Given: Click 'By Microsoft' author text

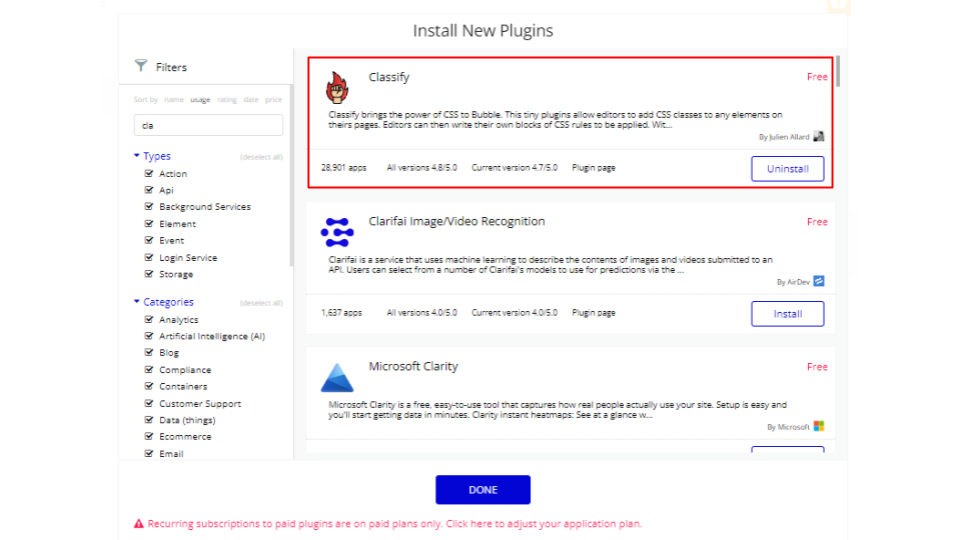Looking at the screenshot, I should [x=789, y=427].
